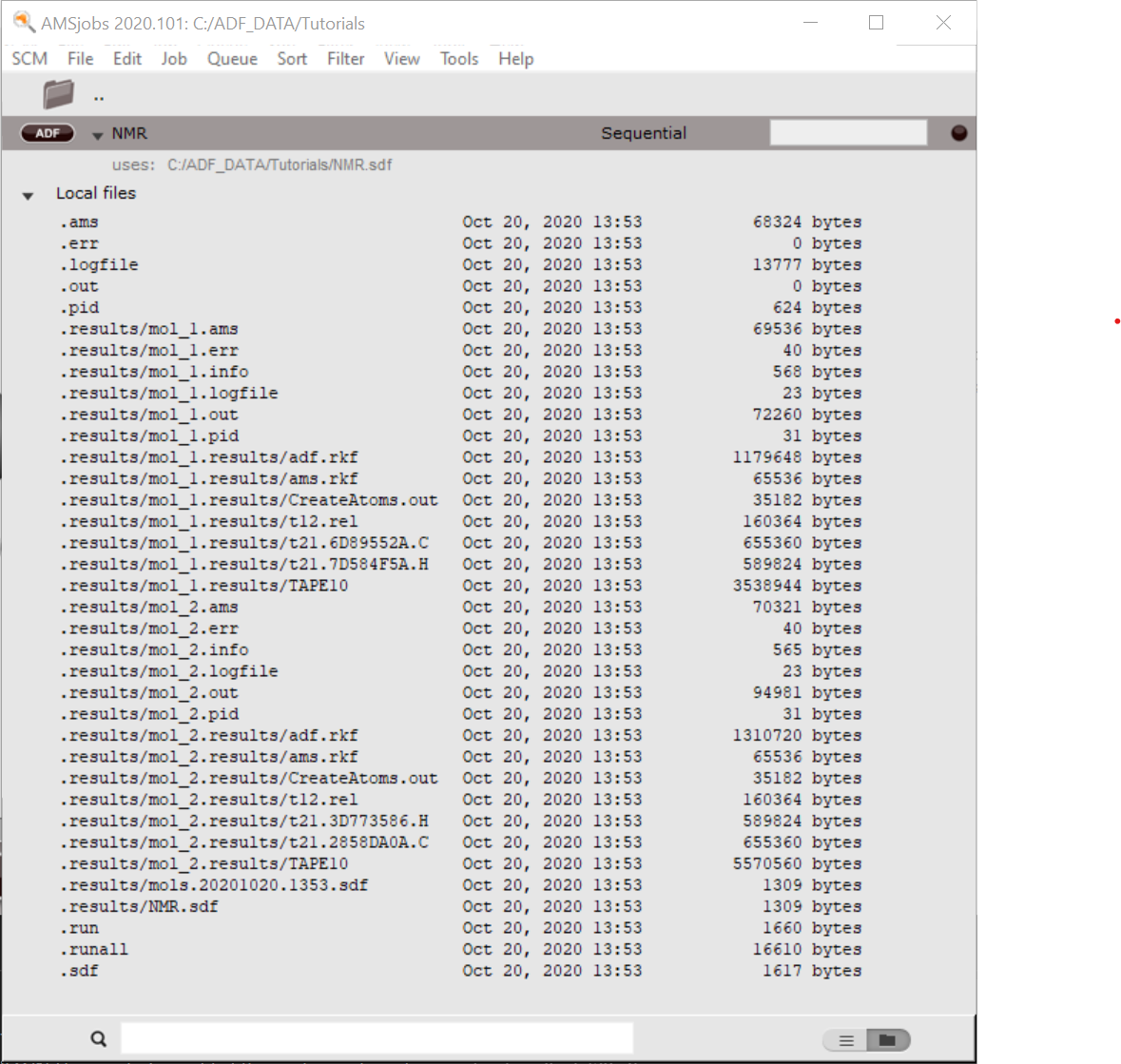Select the NMR job name

tap(130, 133)
